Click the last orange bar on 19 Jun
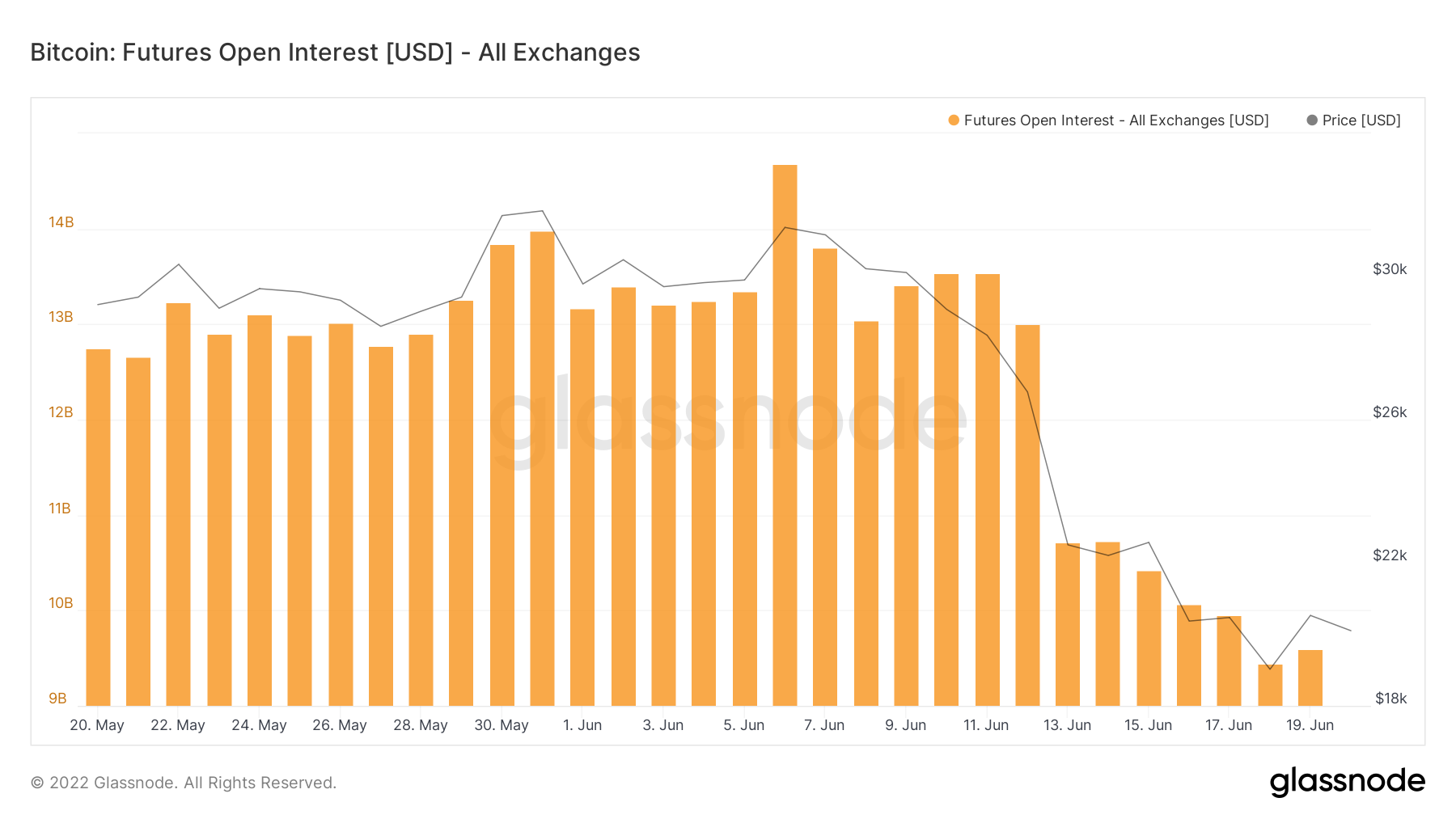Viewport: 1456px width, 819px height. pos(1310,678)
